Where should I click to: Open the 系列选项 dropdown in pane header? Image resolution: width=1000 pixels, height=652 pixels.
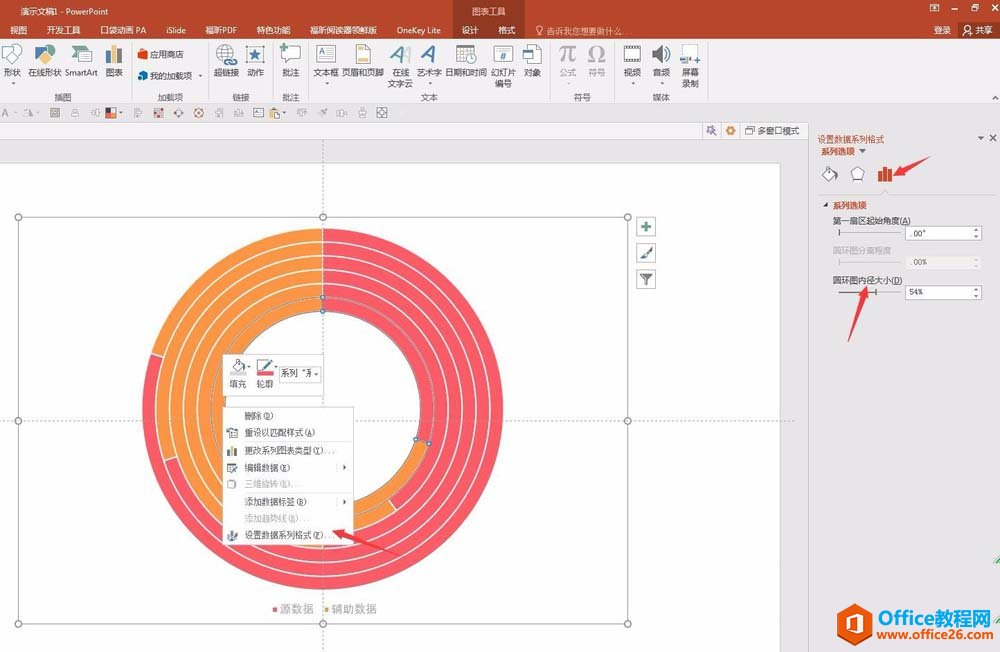pos(863,152)
